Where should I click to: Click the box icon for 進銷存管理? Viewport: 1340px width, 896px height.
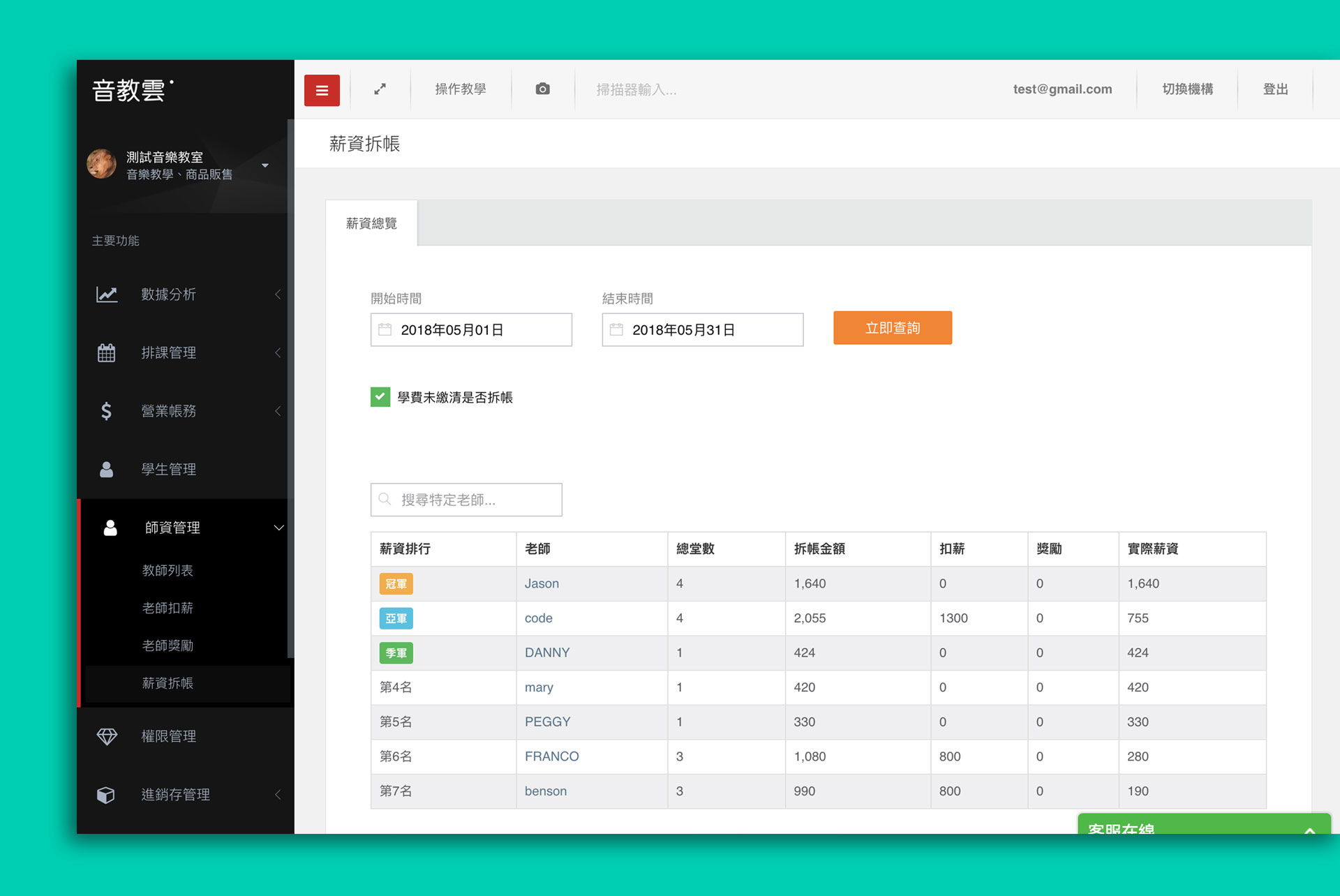tap(106, 795)
